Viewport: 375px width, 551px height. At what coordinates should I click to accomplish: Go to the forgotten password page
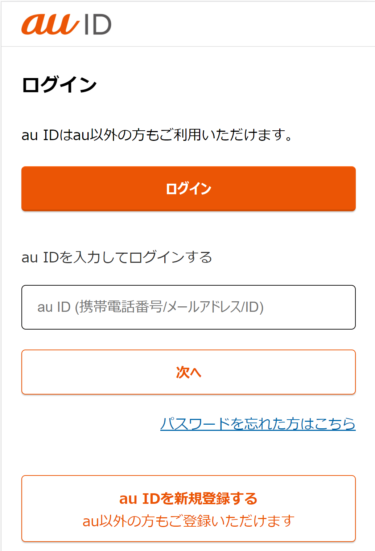click(x=258, y=424)
